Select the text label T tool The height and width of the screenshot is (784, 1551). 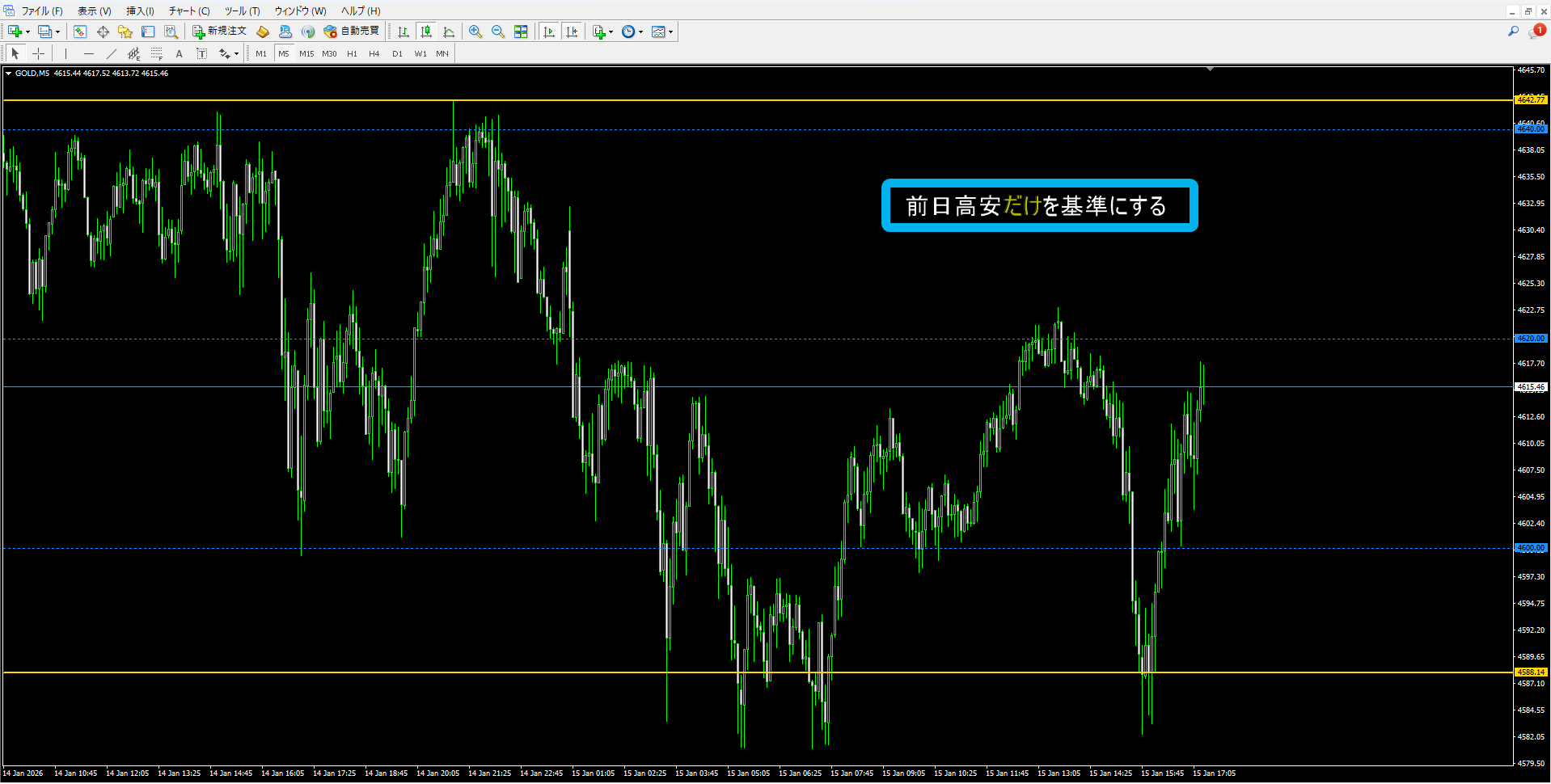[x=202, y=53]
